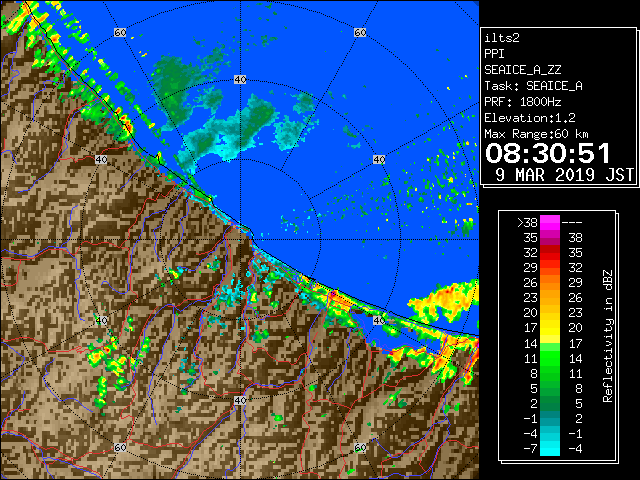Click the 60 km ring label over the northeast sea
This screenshot has height=480, width=640.
[x=360, y=32]
